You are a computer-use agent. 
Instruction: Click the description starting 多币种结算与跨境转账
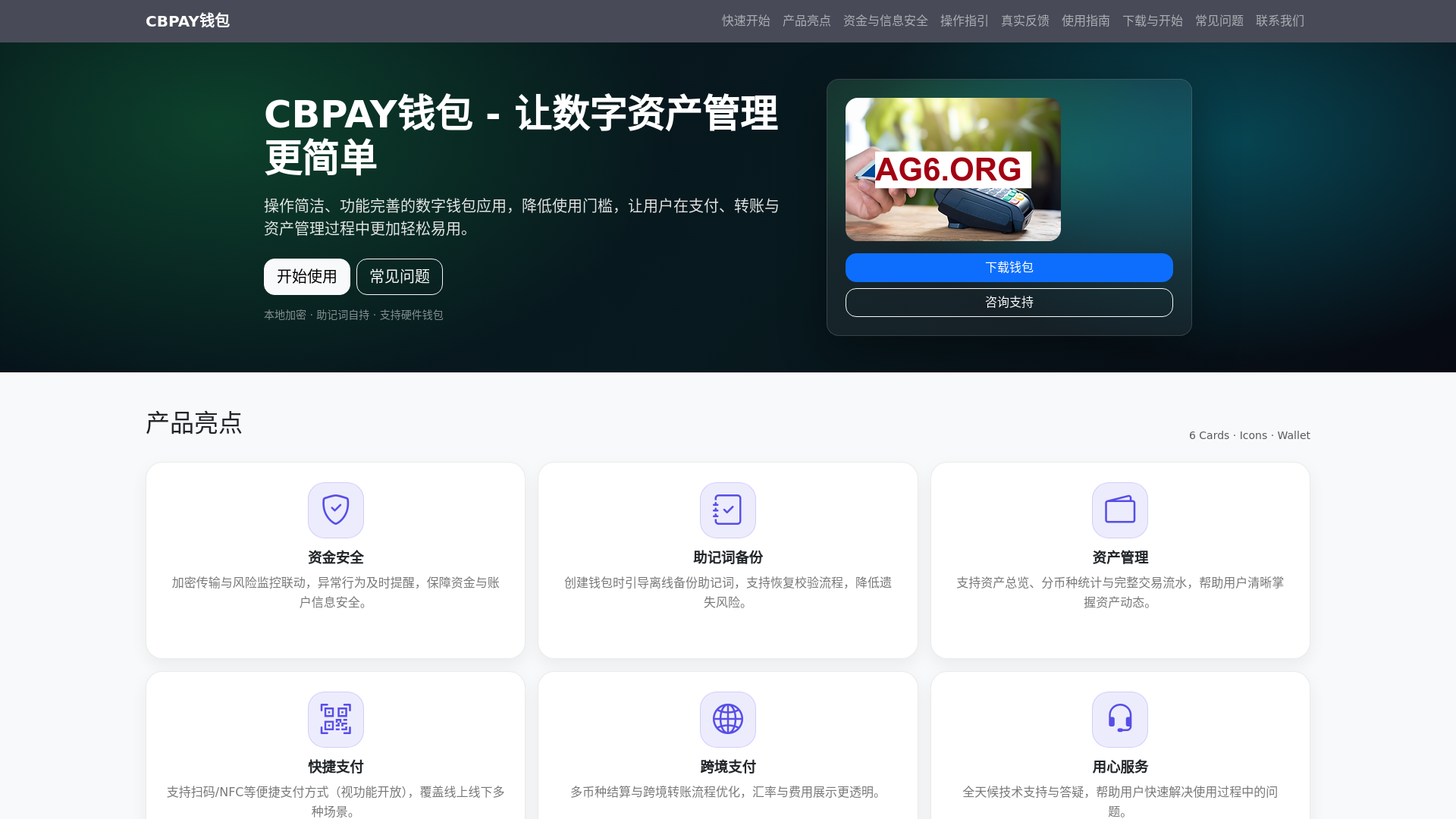coord(728,792)
